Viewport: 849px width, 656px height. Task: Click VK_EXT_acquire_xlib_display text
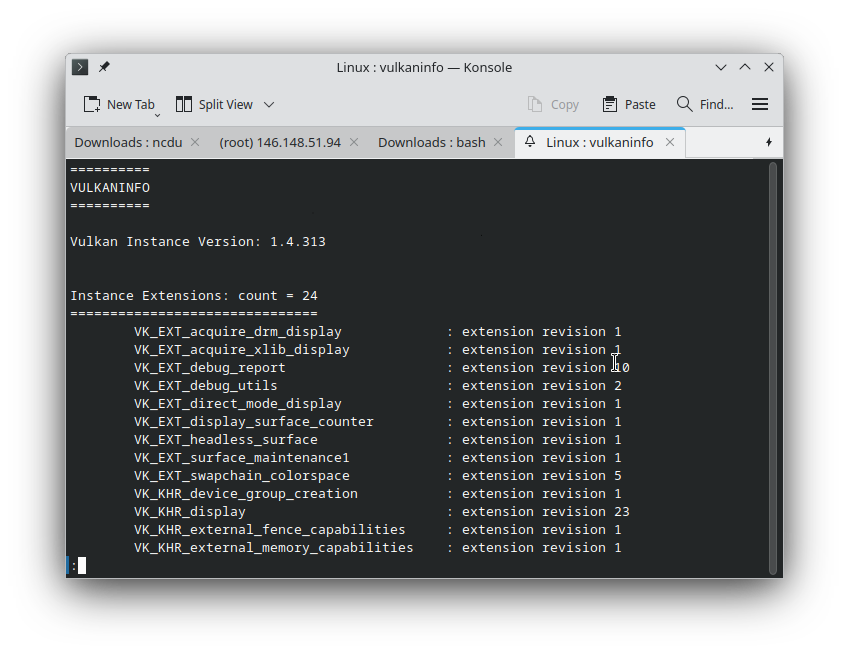coord(241,350)
